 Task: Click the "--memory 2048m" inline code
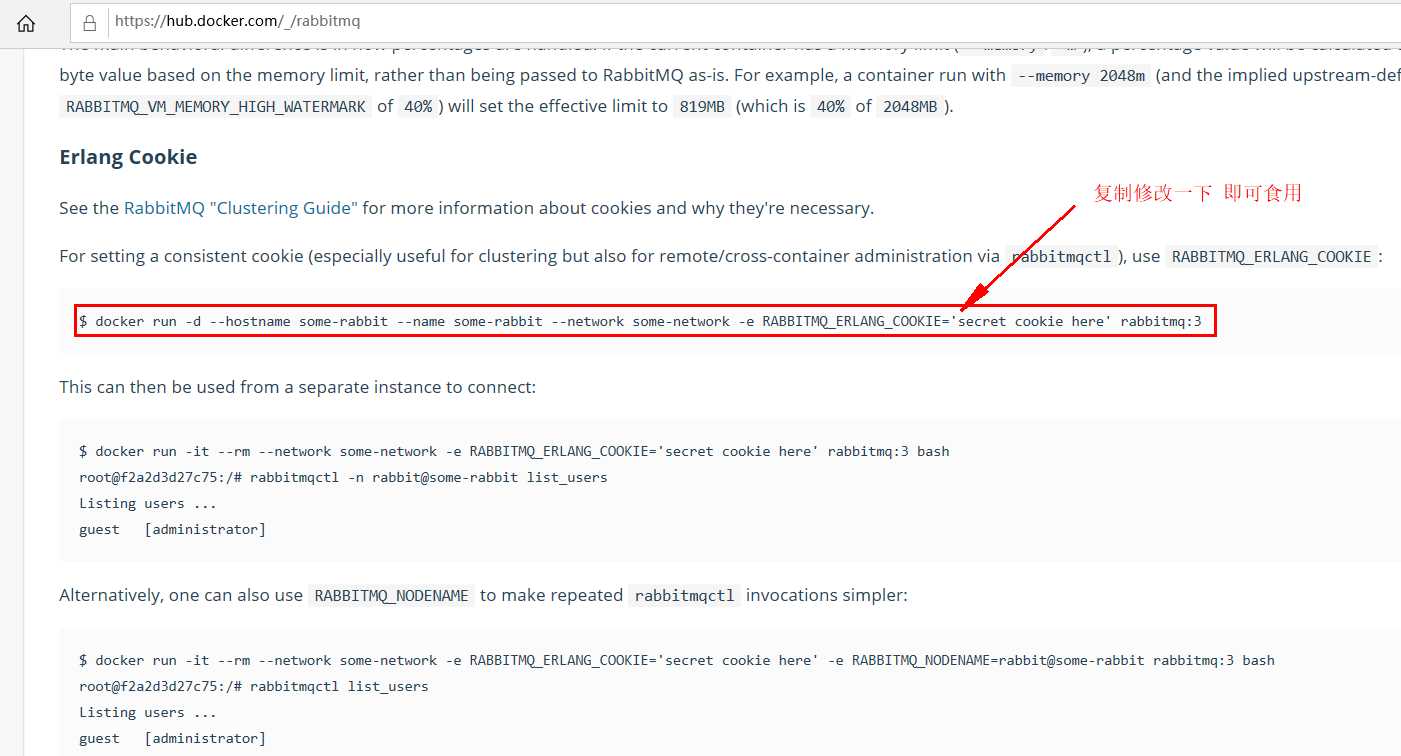pyautogui.click(x=1080, y=76)
